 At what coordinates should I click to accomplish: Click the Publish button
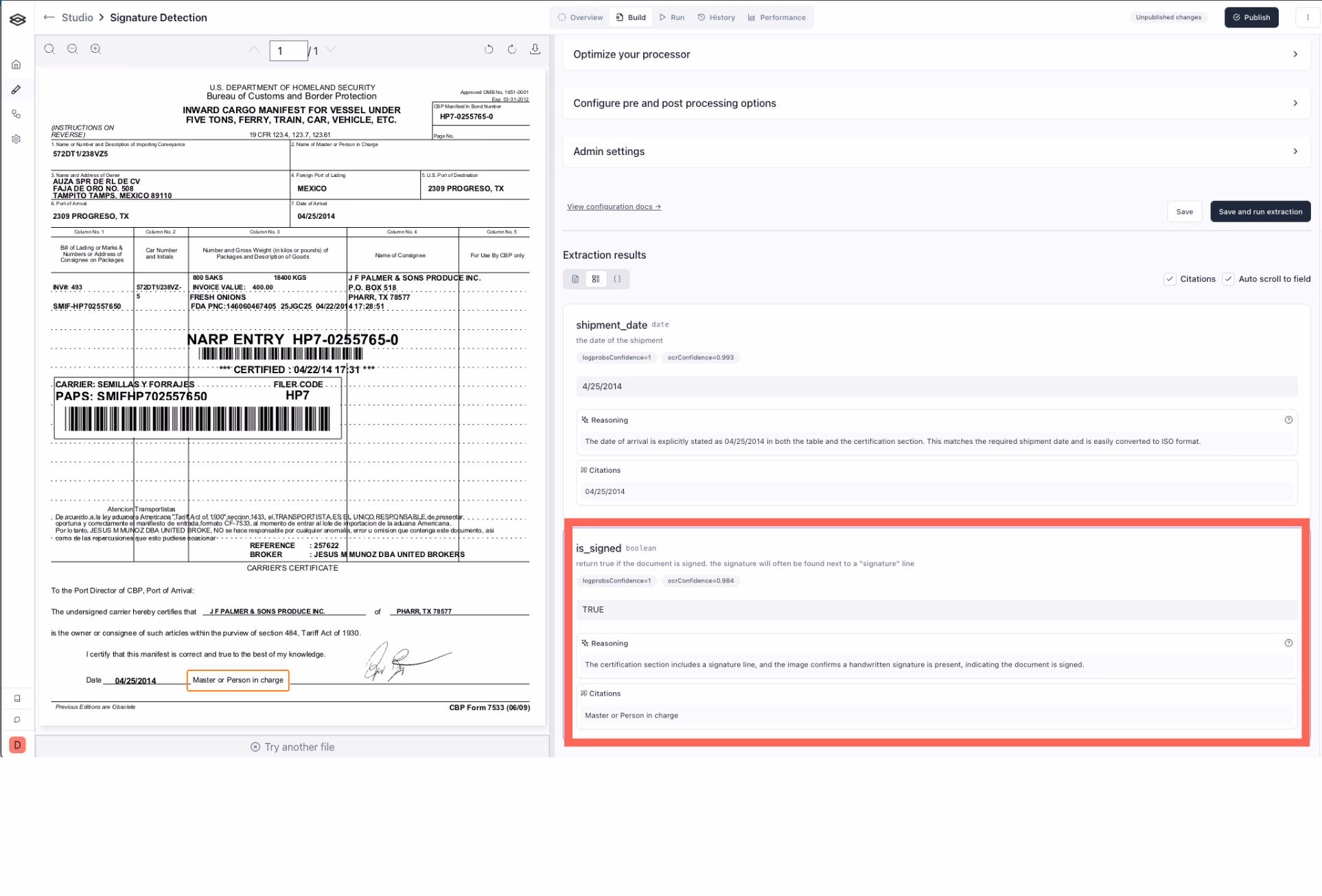pos(1251,17)
